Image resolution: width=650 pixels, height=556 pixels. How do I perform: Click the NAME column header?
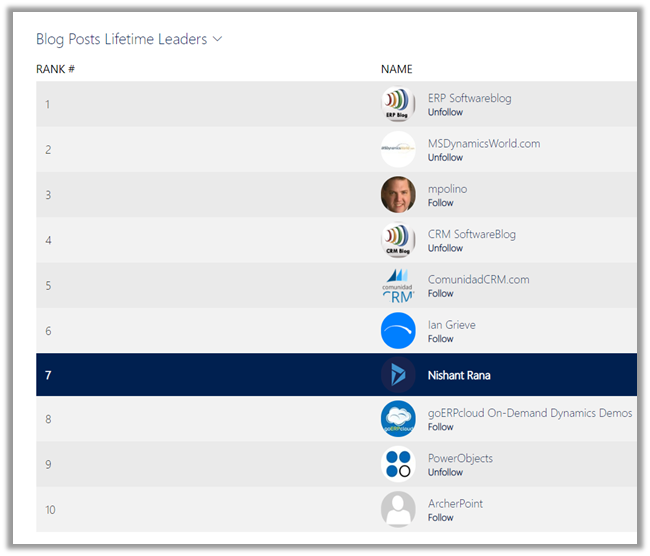396,69
